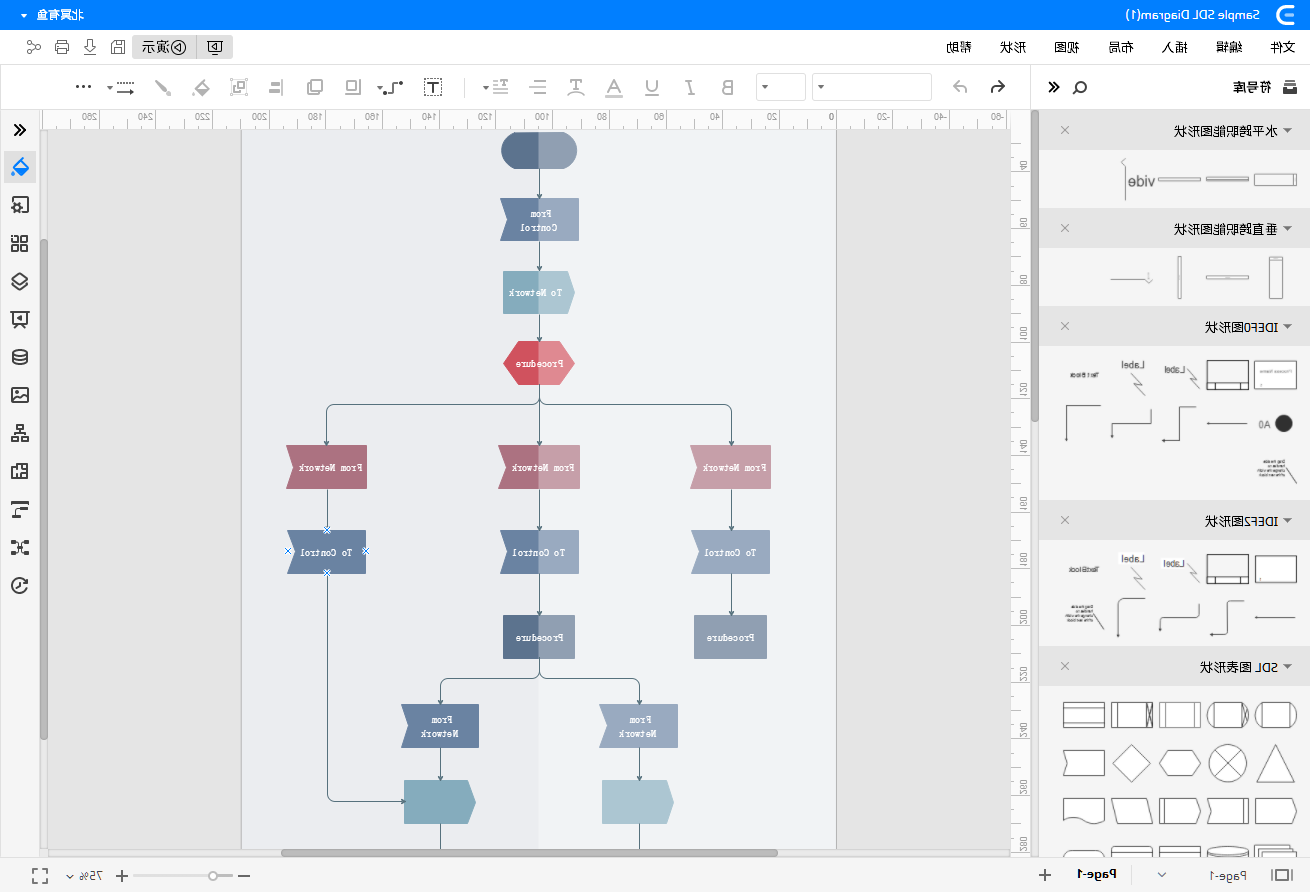
Task: Click the text alignment lines icon
Action: [x=538, y=87]
